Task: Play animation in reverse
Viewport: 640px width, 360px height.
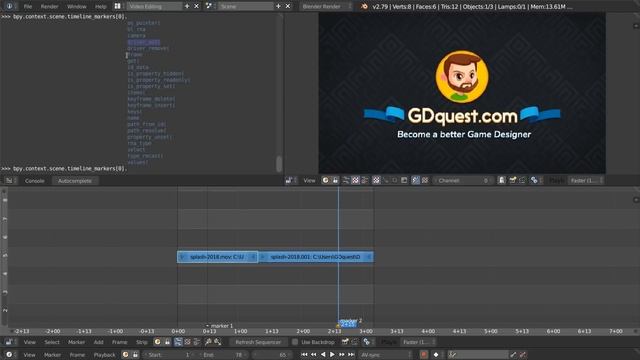Action: (323, 355)
